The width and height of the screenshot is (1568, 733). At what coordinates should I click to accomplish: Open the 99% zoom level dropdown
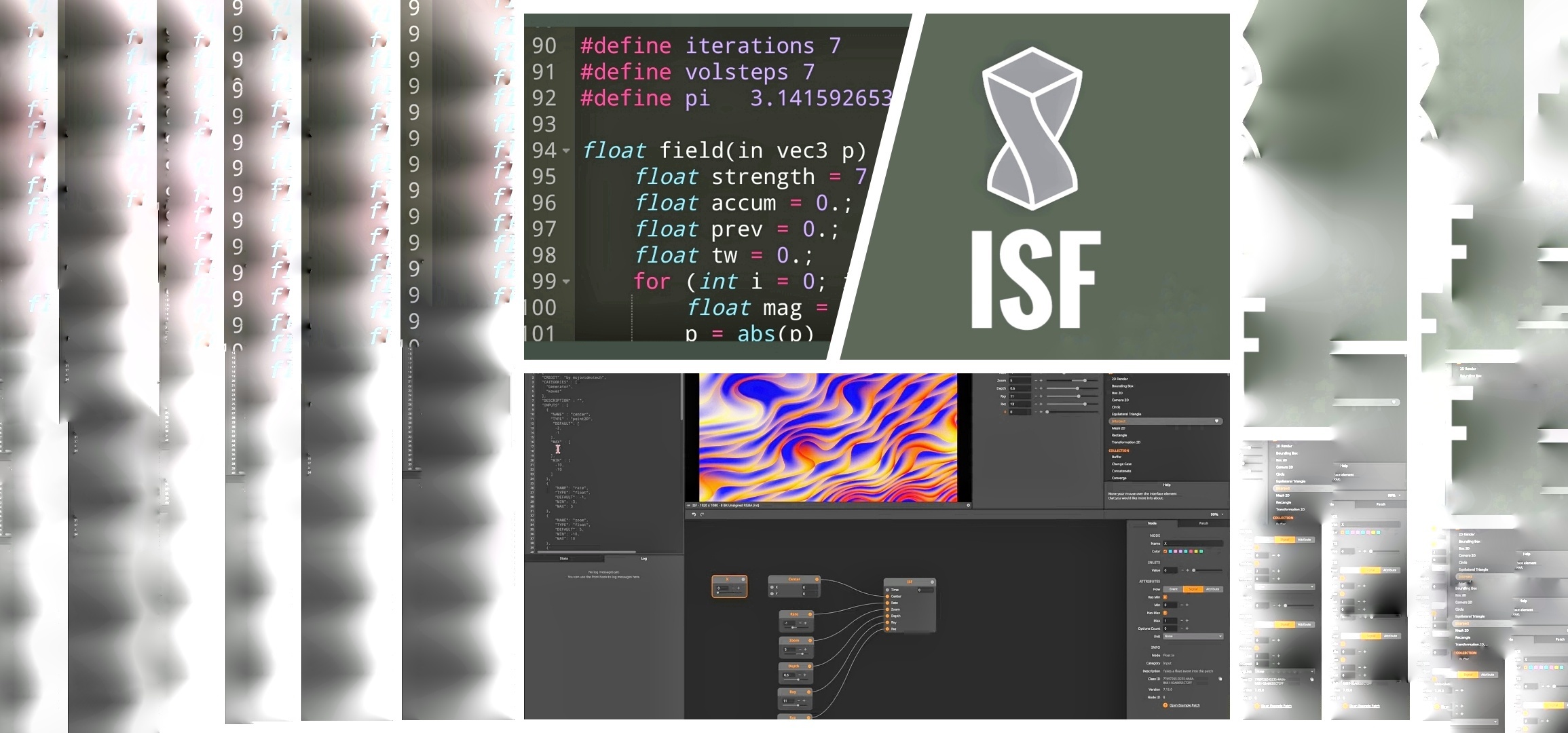click(1216, 514)
